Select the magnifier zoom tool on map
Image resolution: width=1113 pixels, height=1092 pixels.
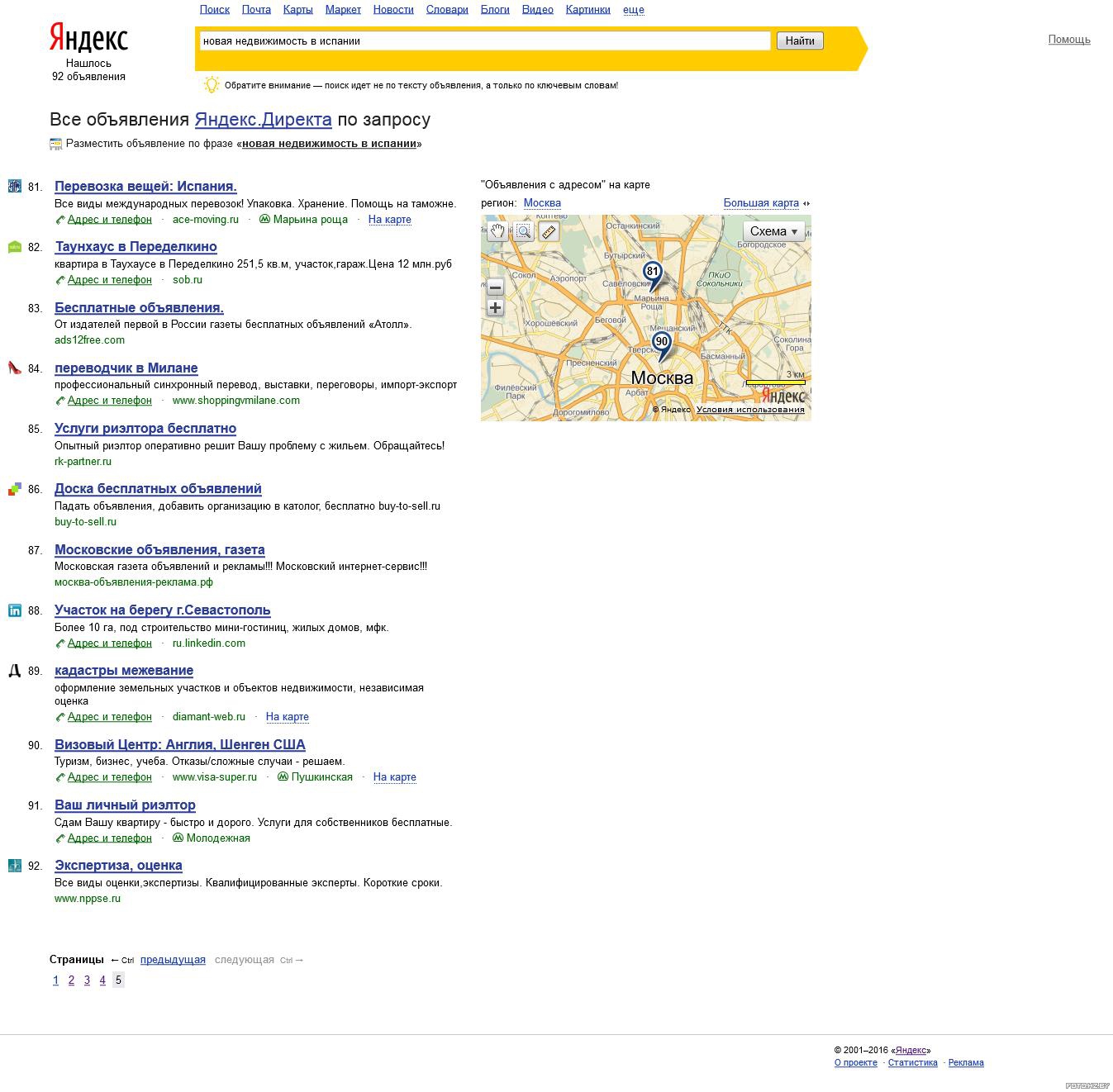pyautogui.click(x=523, y=231)
